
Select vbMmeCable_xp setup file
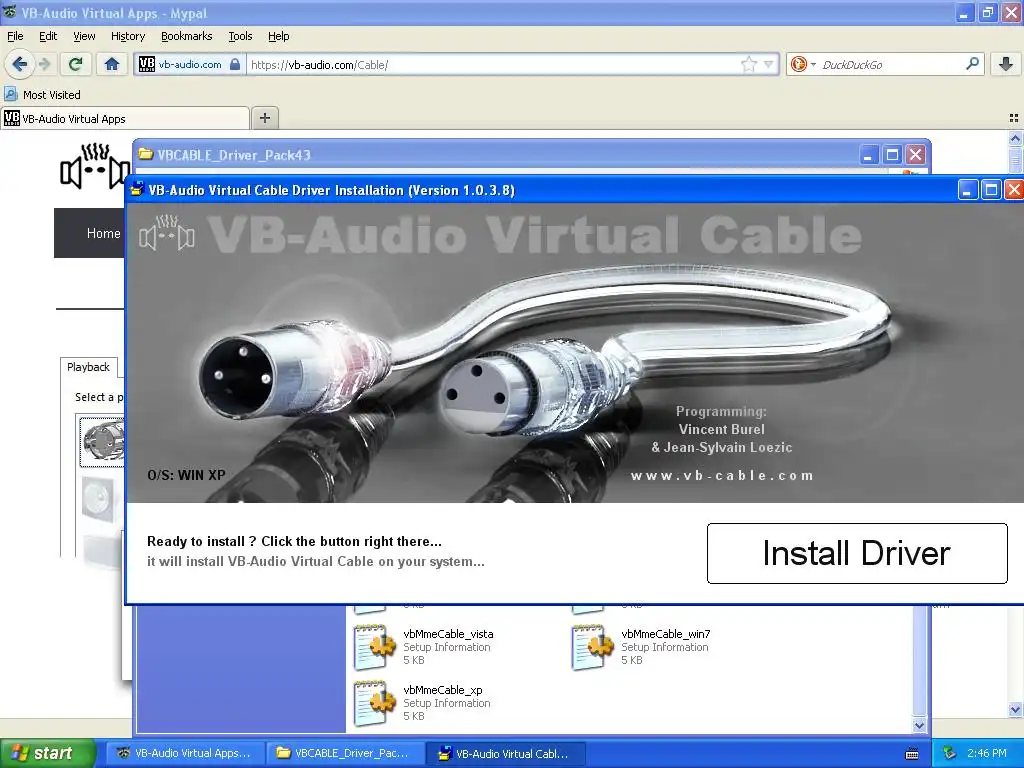pos(422,703)
